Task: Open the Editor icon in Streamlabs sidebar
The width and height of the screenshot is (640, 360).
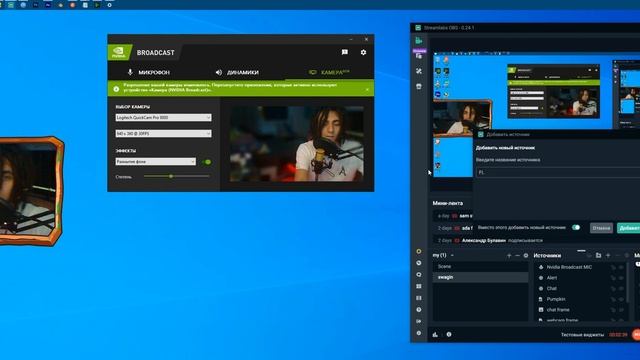Action: [x=419, y=40]
